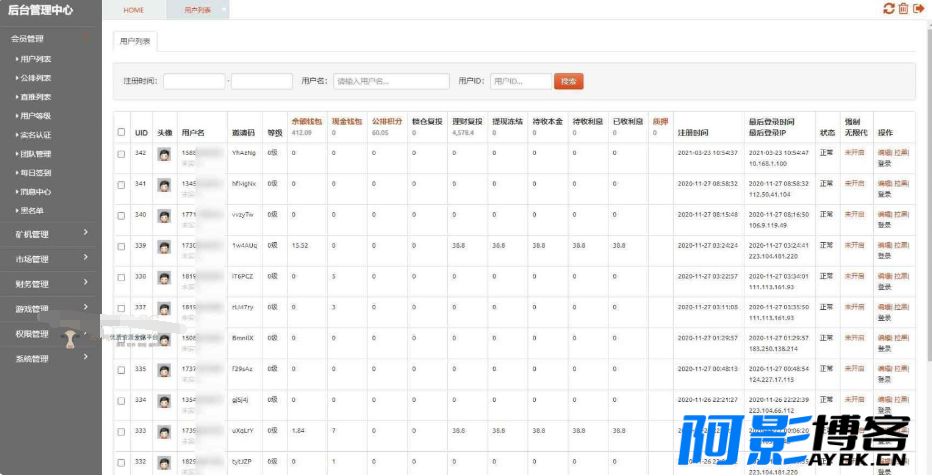Click 拉黑 link for UID 341

pos(901,183)
